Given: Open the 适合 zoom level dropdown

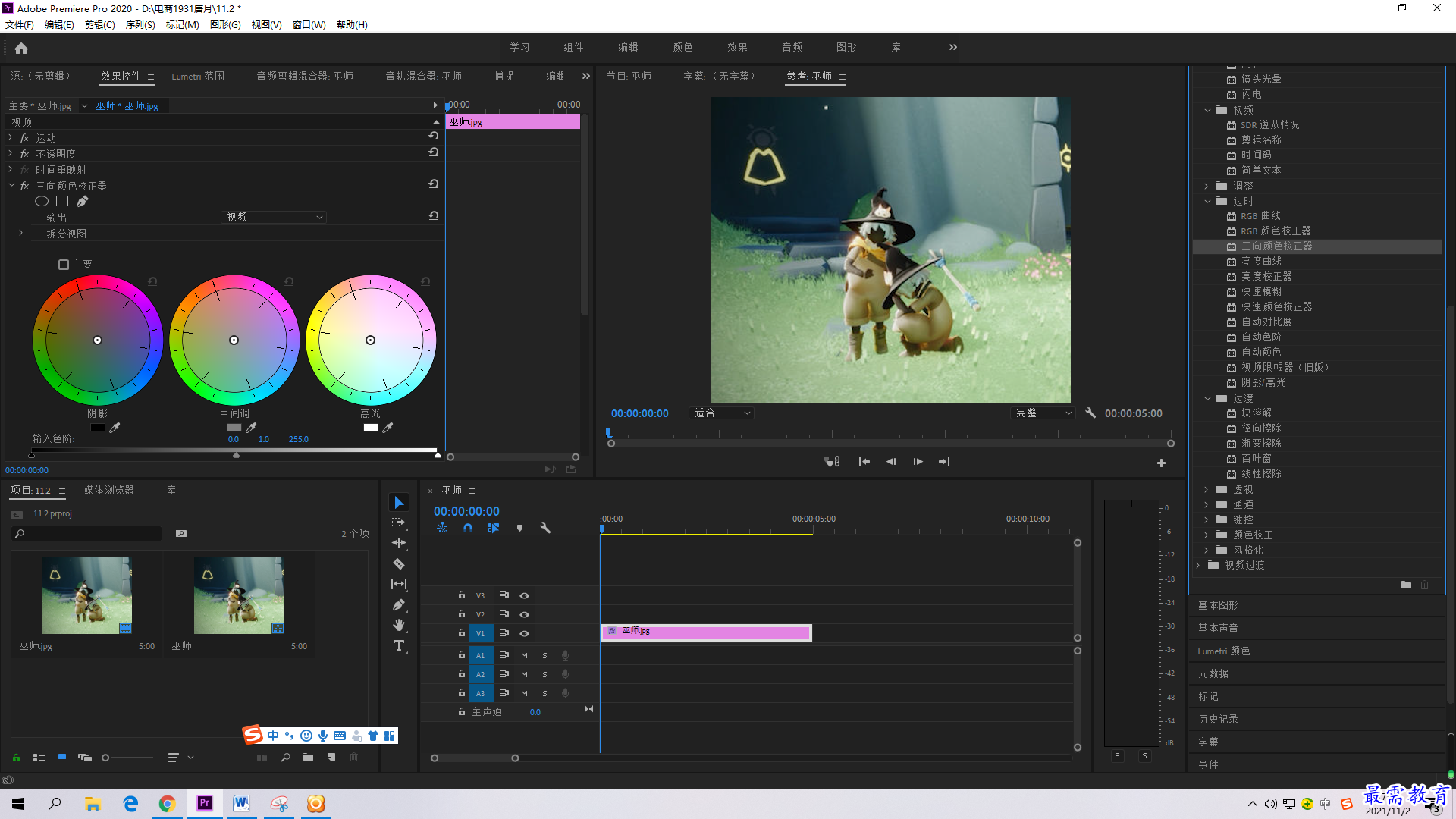Looking at the screenshot, I should point(722,413).
